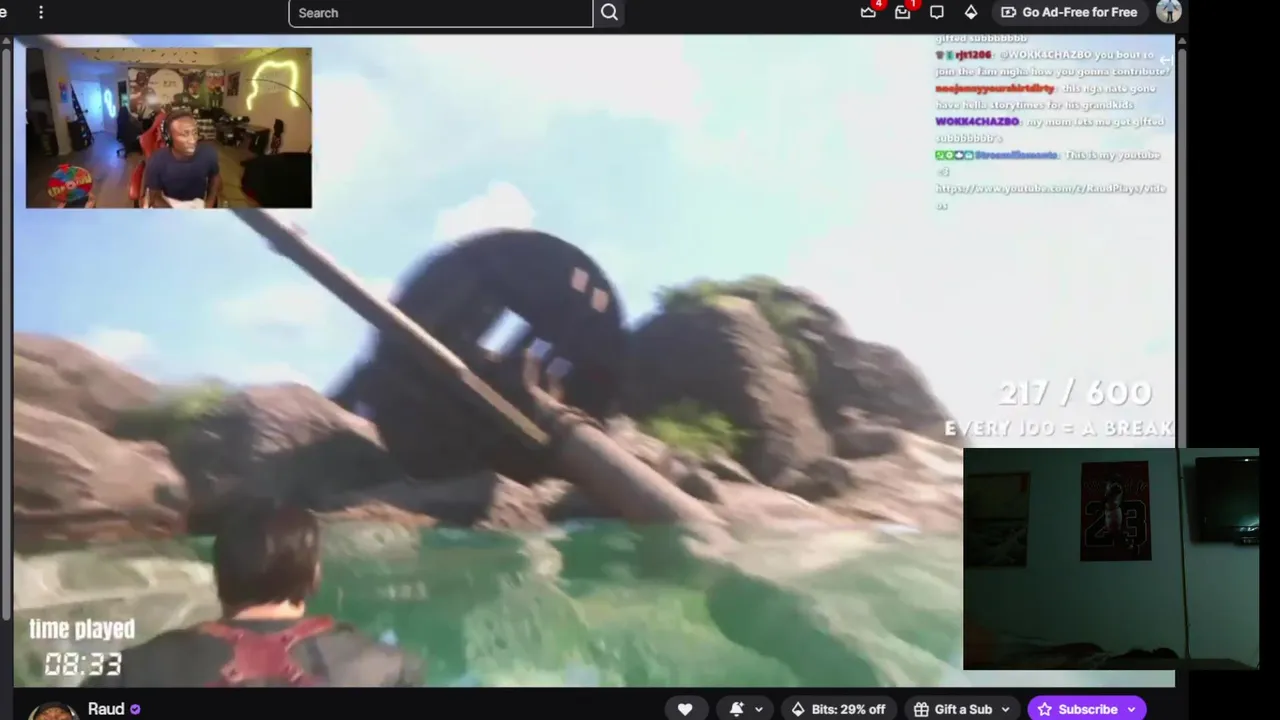Viewport: 1280px width, 720px height.
Task: Follow with the heart button
Action: click(x=685, y=709)
